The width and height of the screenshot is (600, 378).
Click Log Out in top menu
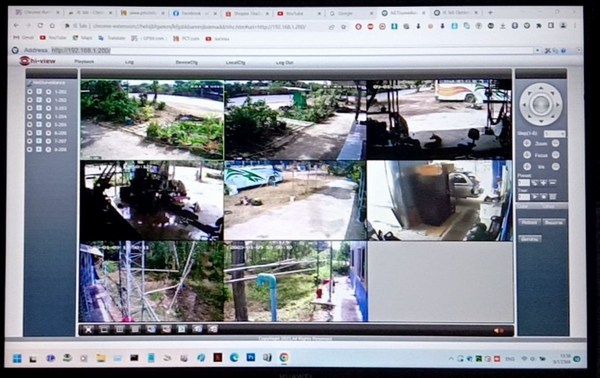(x=284, y=62)
